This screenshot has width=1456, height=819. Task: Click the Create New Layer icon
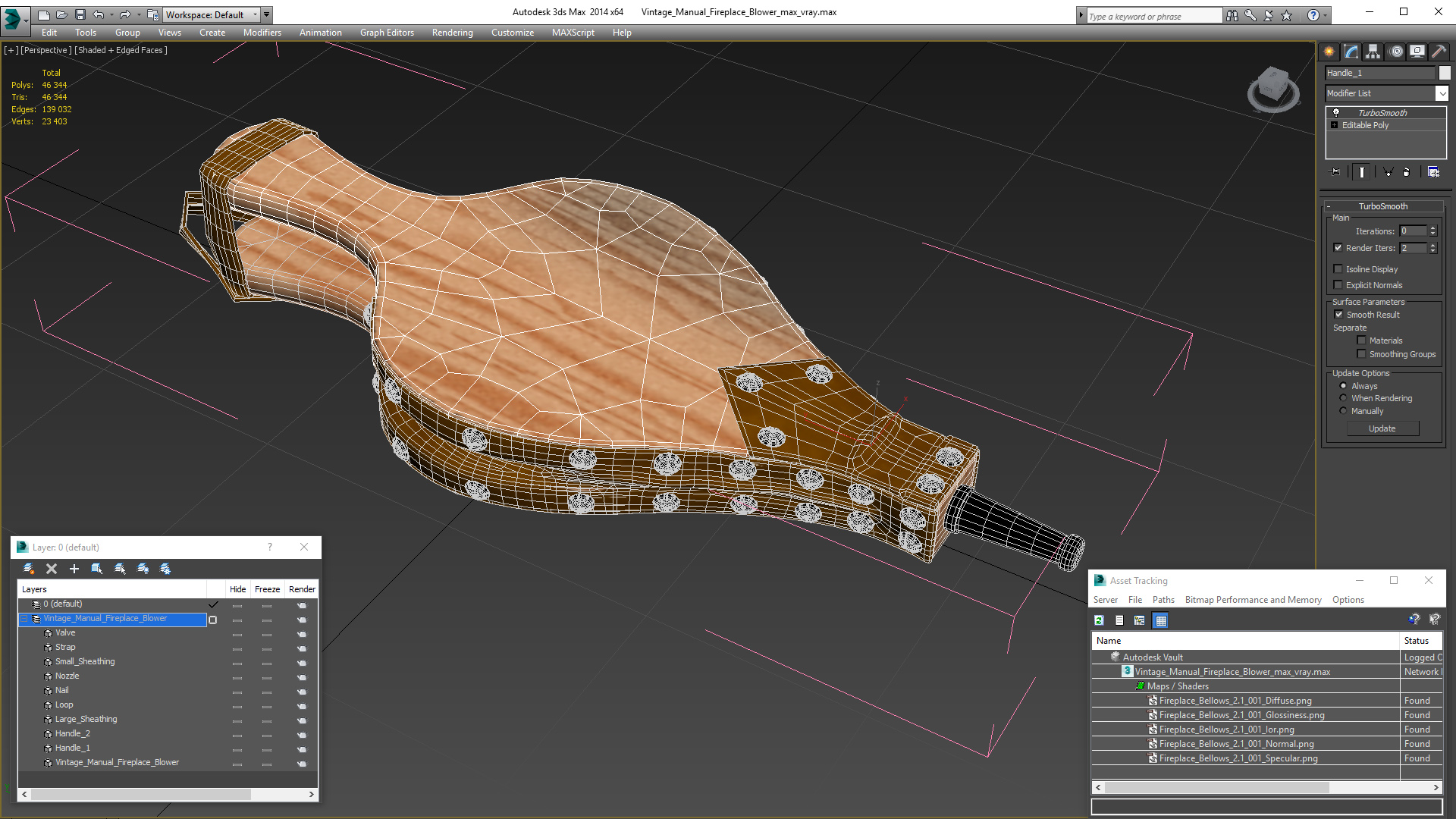pos(29,569)
